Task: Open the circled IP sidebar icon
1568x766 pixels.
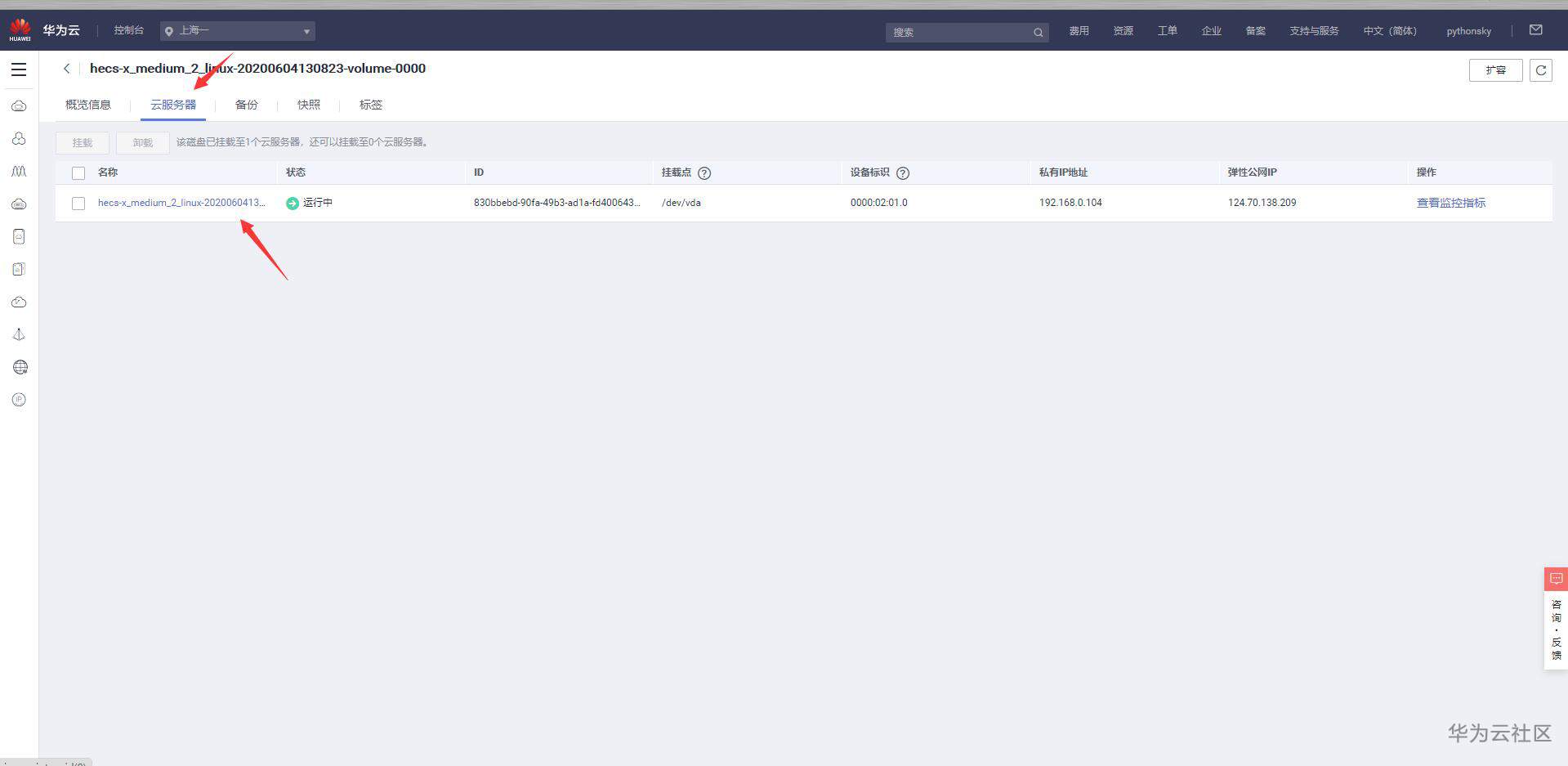Action: [19, 400]
